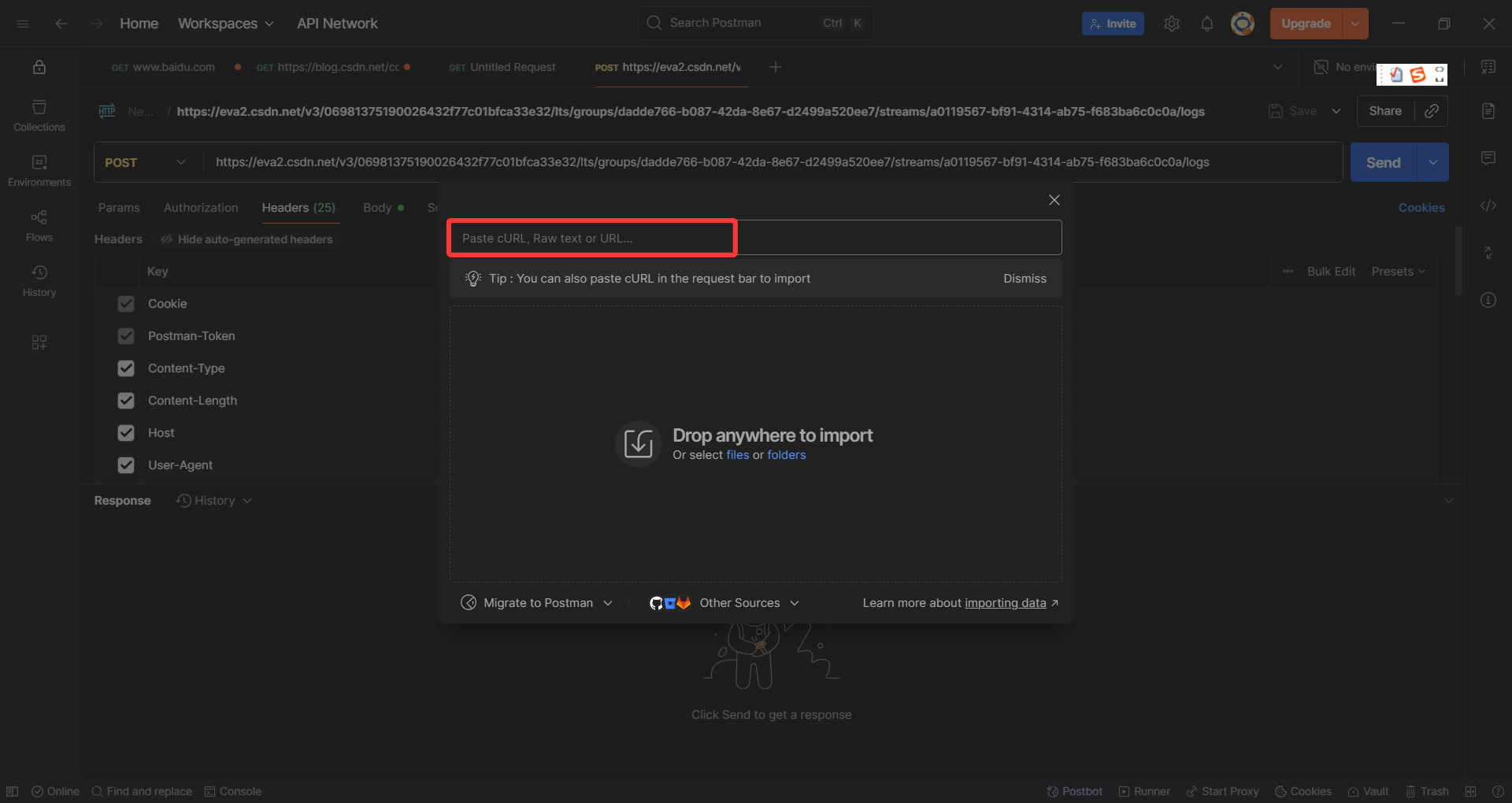Click the Invite button
1512x803 pixels.
pyautogui.click(x=1113, y=24)
